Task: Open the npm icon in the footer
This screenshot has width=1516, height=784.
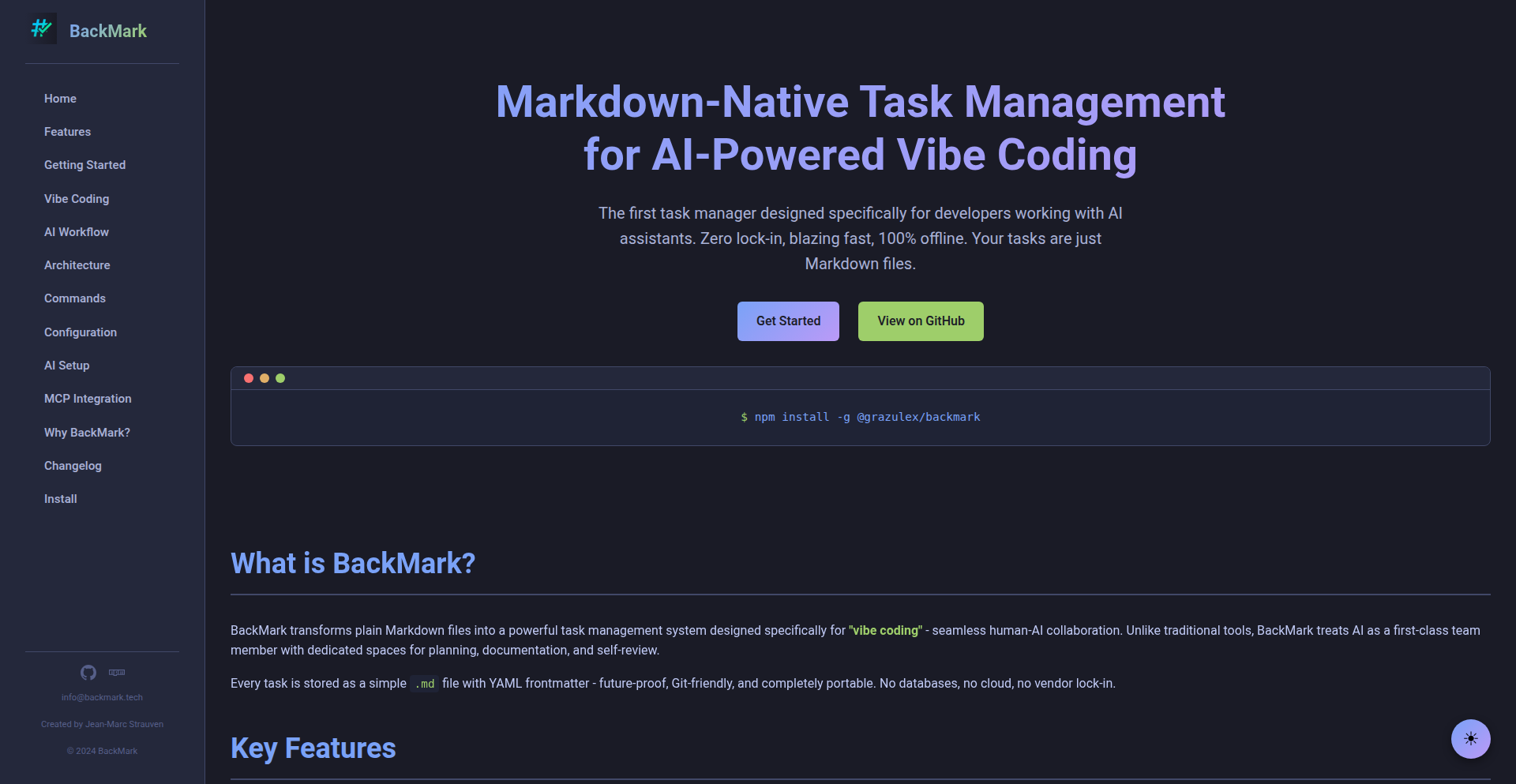Action: click(x=117, y=673)
